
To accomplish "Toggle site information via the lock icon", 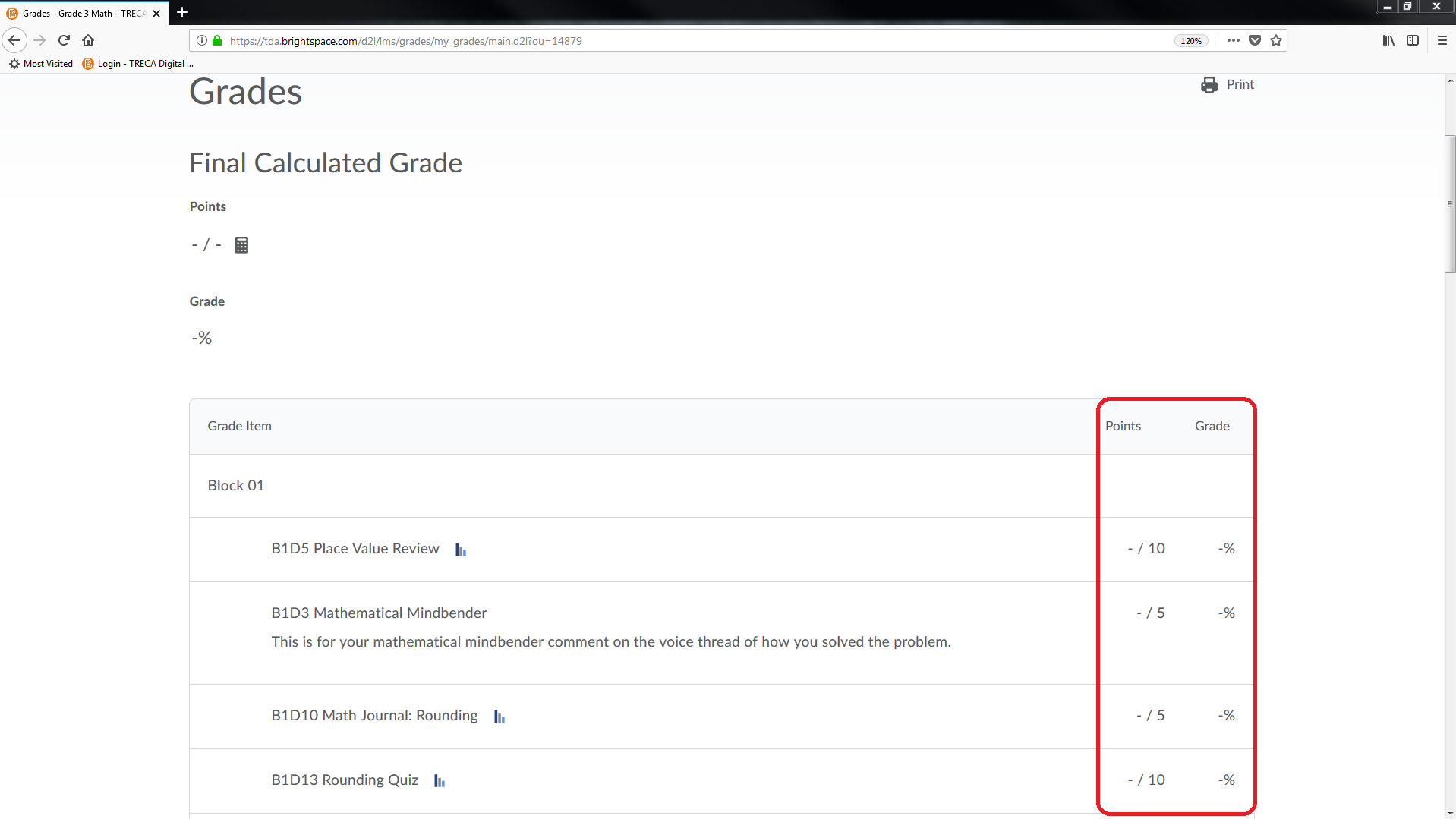I will (217, 40).
